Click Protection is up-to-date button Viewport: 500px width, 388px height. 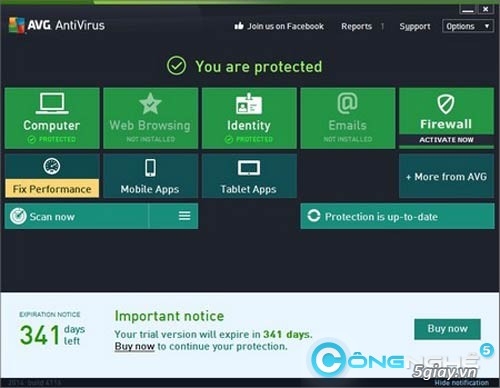397,216
